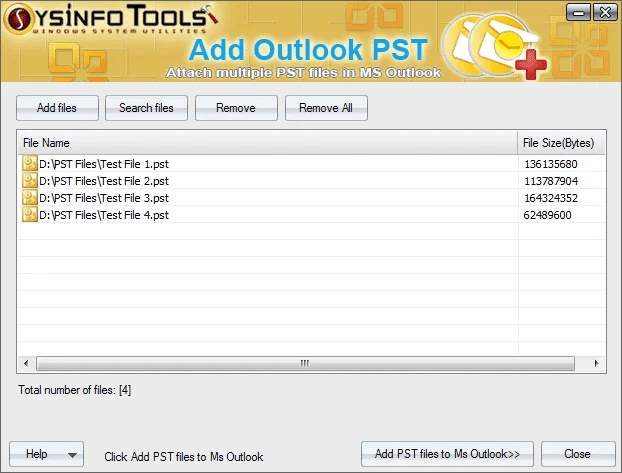622x473 pixels.
Task: Open the Search files dialog
Action: click(x=146, y=108)
